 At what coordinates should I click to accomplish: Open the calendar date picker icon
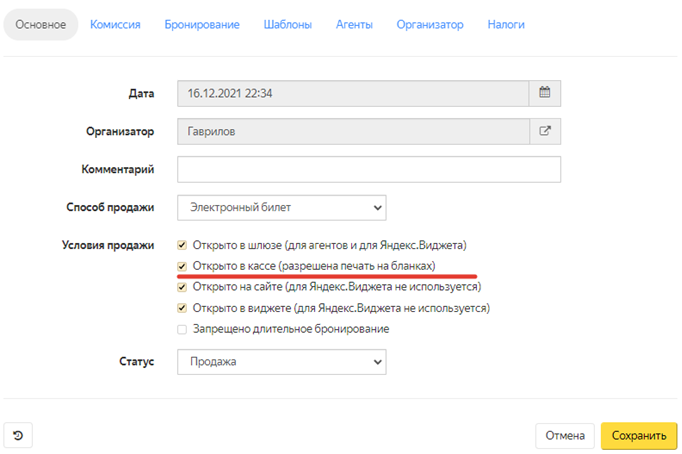tap(545, 93)
